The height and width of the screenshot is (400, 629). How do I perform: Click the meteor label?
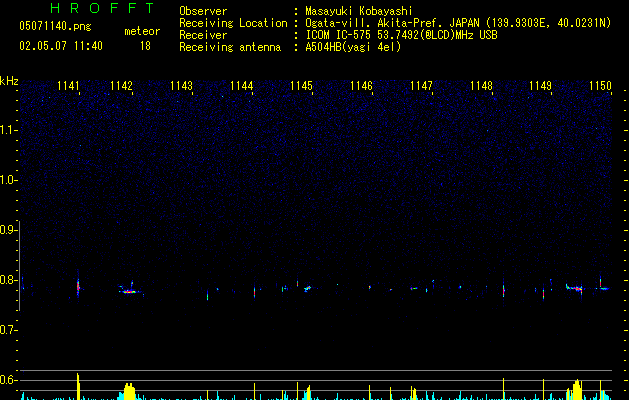click(x=142, y=31)
